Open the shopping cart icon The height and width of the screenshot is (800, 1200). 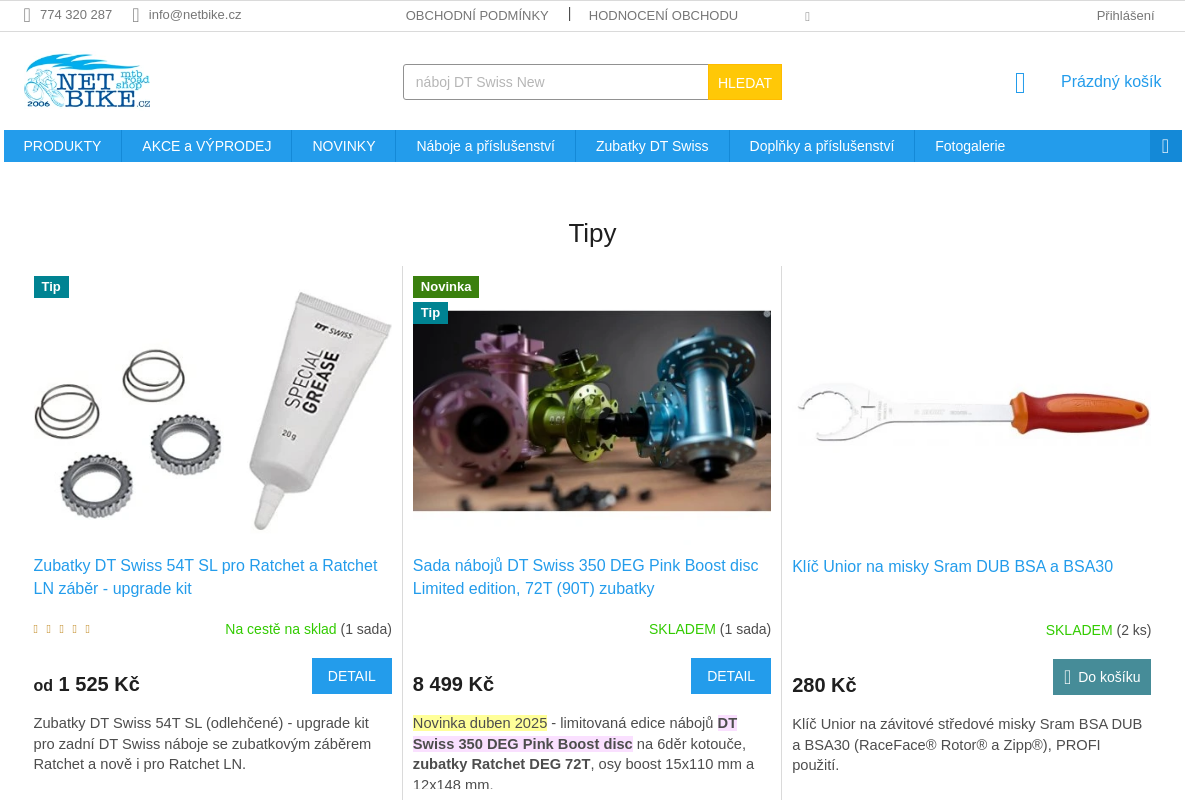click(1020, 83)
